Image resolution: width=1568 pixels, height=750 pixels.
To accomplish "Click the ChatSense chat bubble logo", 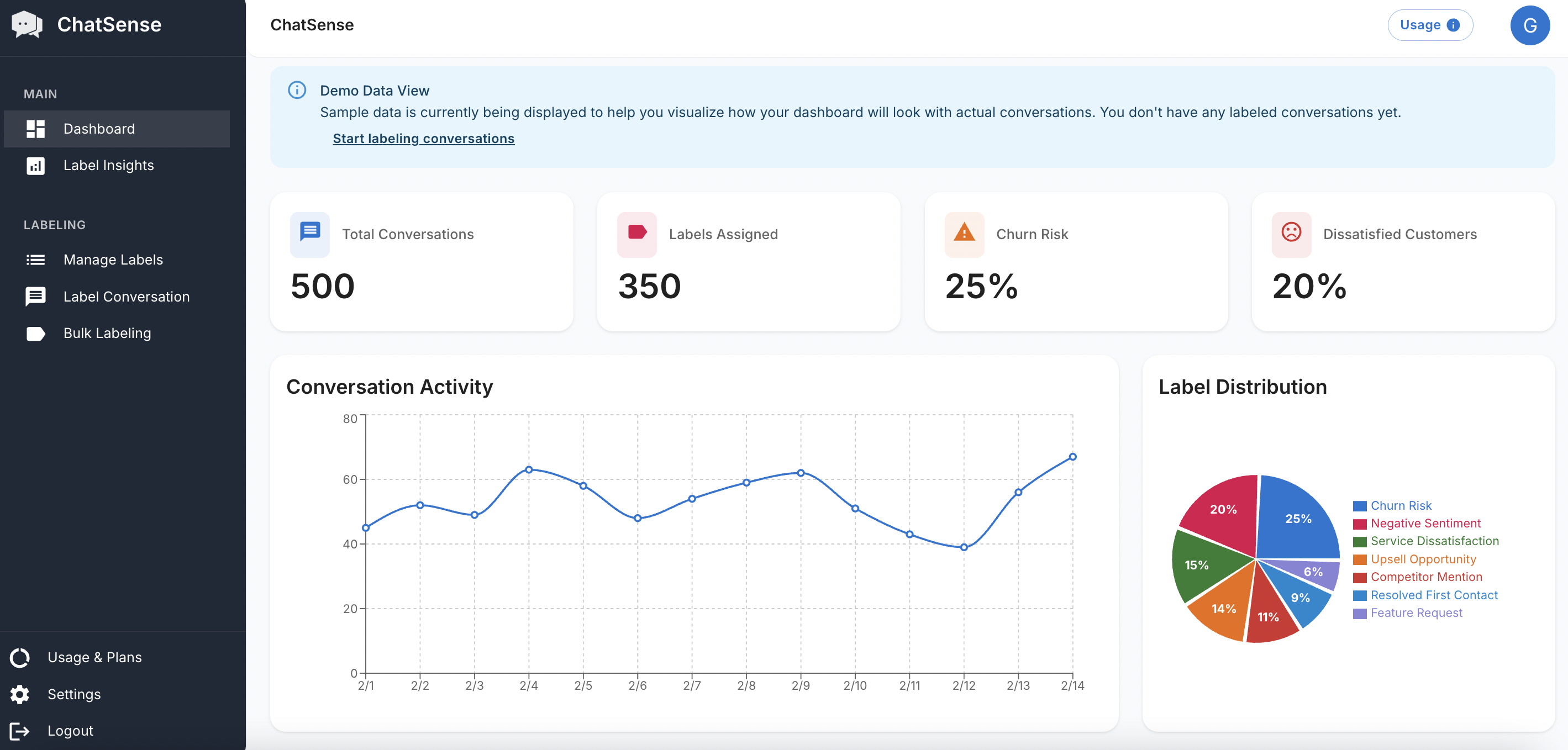I will pos(27,24).
